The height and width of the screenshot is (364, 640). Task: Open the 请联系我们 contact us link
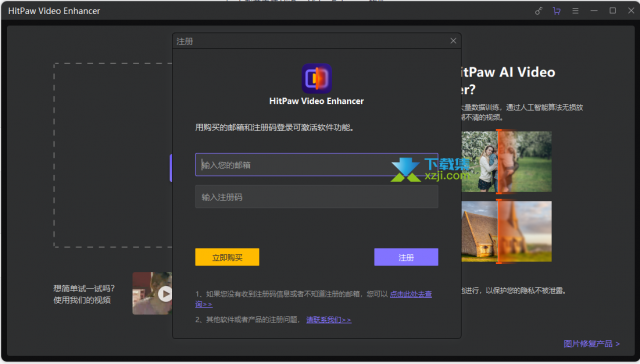(329, 320)
